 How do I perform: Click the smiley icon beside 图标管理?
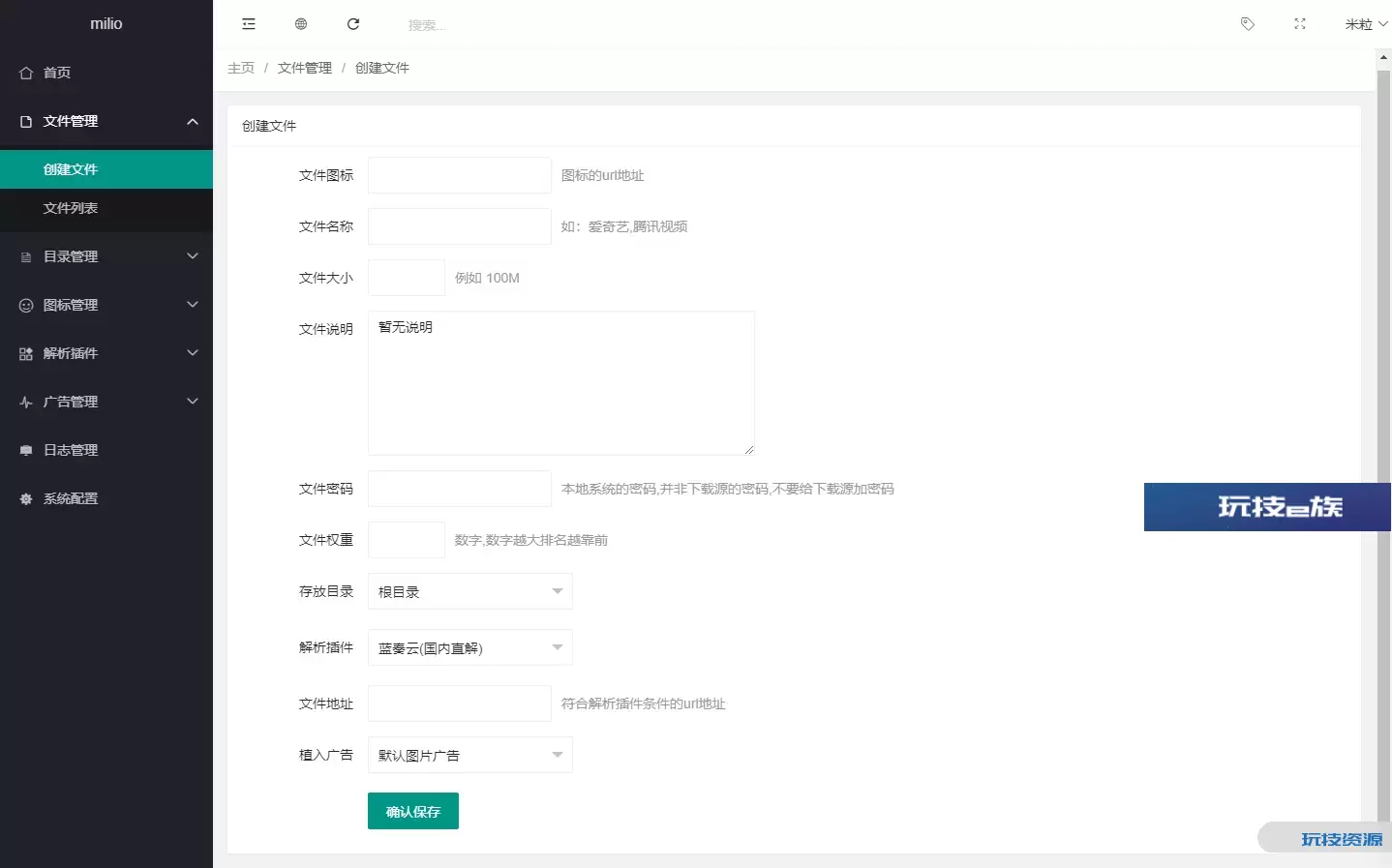(26, 305)
